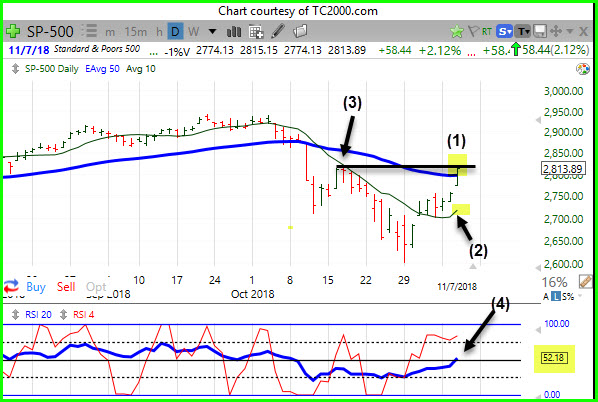Screen dimensions: 598x402
Task: Select the D daily timeframe
Action: pyautogui.click(x=175, y=31)
